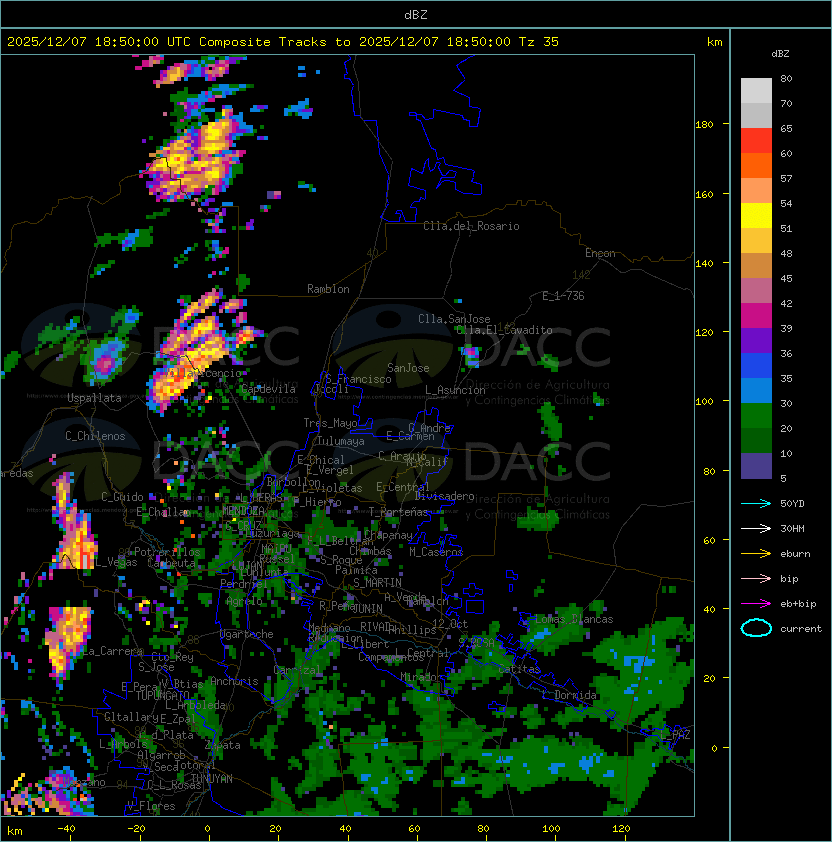This screenshot has width=832, height=842.
Task: Click the 'Clla.del_Rosario' map label
Action: [x=471, y=226]
